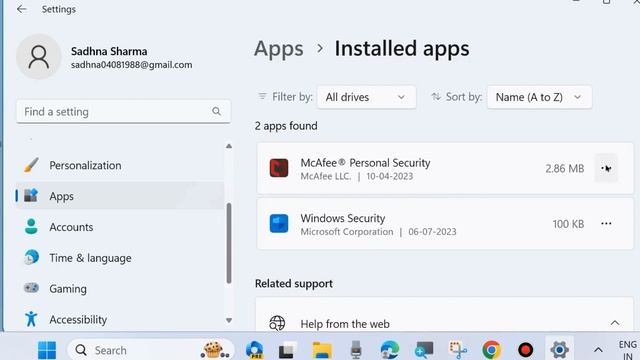Image resolution: width=640 pixels, height=360 pixels.
Task: Click the sort arrows icon beside Sort by
Action: pos(436,97)
